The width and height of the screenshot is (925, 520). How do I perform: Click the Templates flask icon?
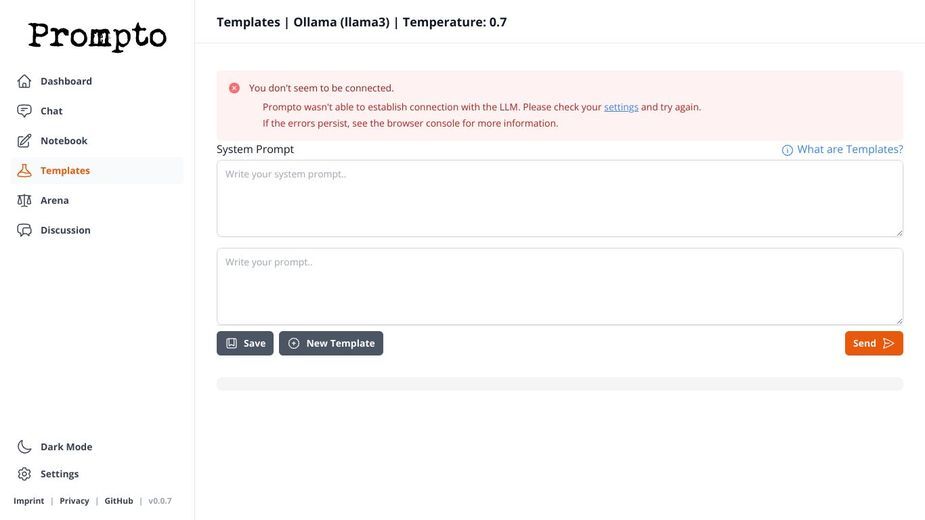coord(24,171)
